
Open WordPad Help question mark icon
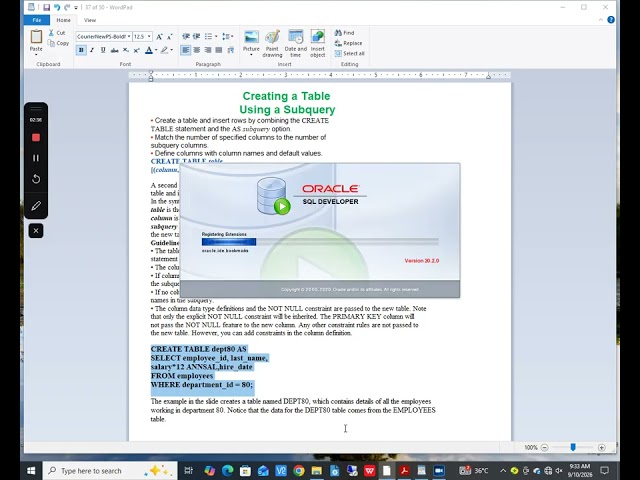pyautogui.click(x=611, y=20)
